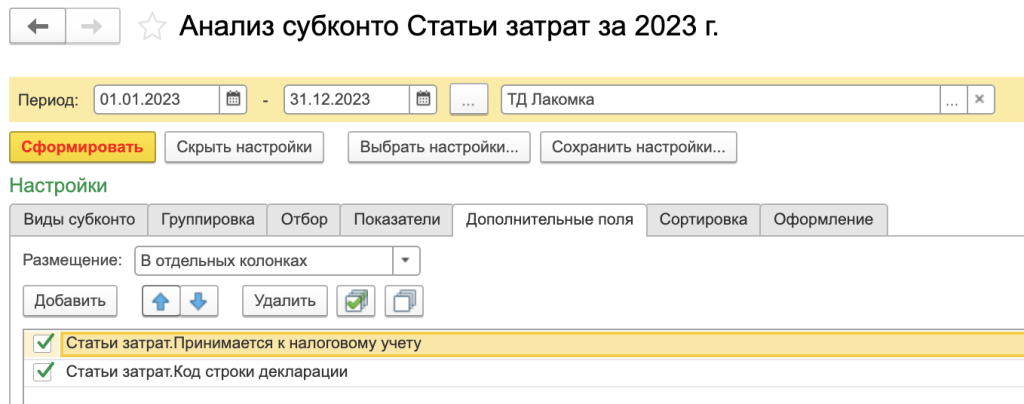Clear the ТД Лакомка organization field
Screen dimensions: 1024x404
coord(980,99)
